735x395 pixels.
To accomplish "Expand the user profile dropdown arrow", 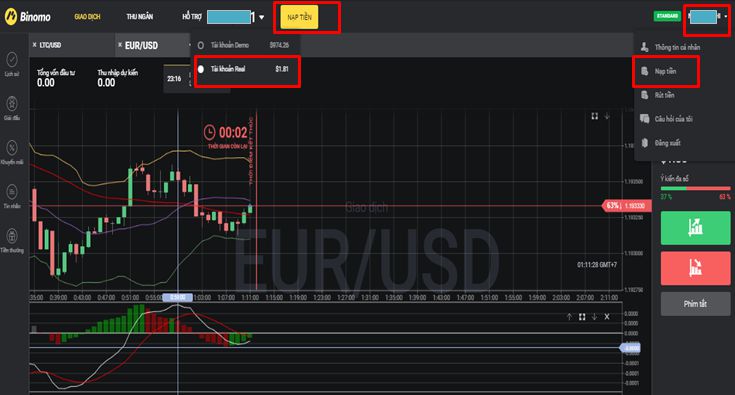I will pyautogui.click(x=726, y=16).
